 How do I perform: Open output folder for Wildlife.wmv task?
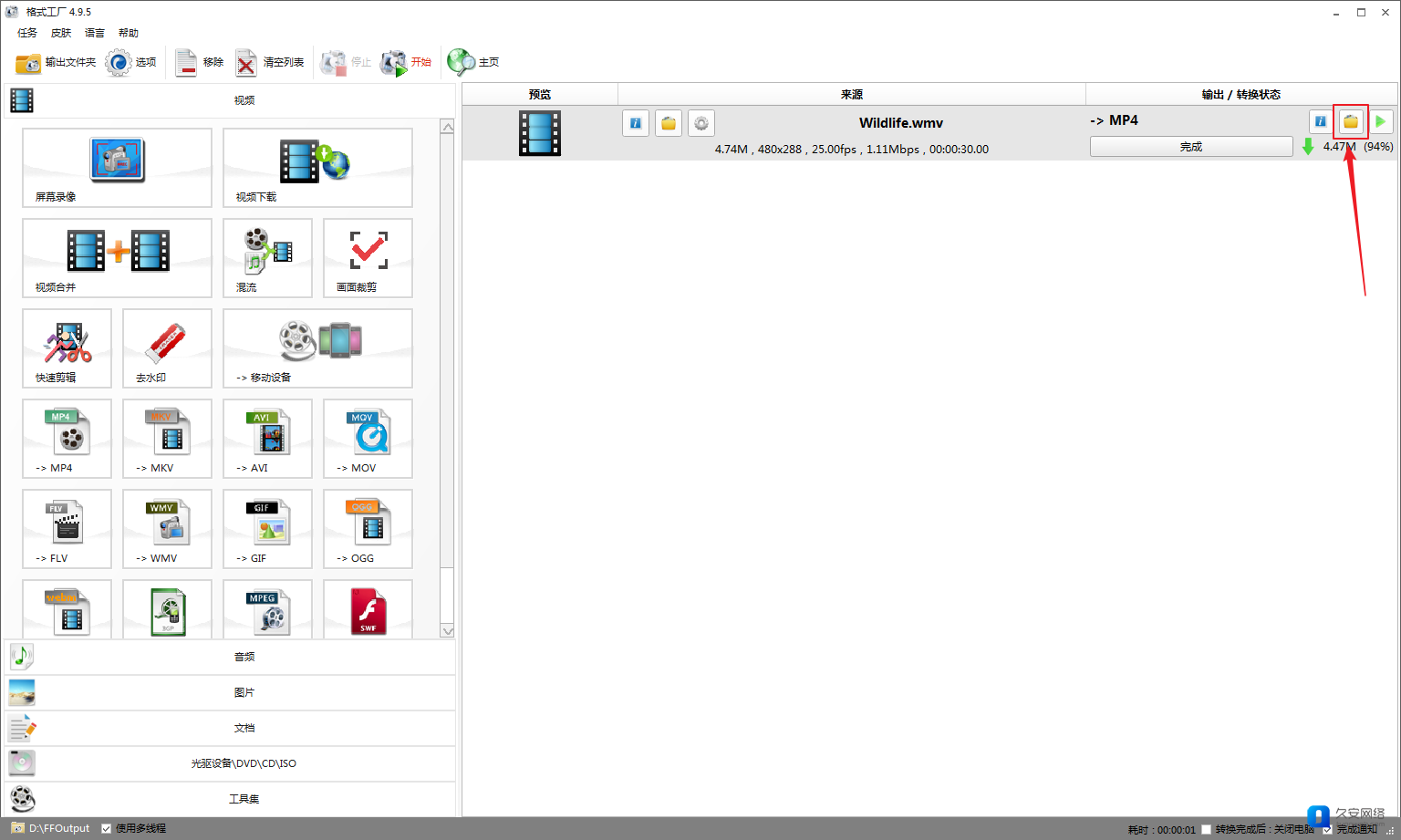point(1350,122)
